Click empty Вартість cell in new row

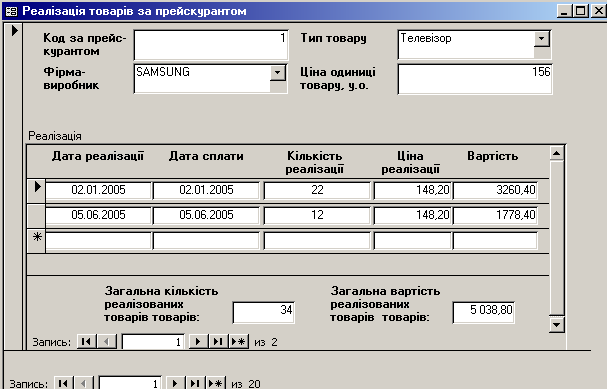[495, 240]
